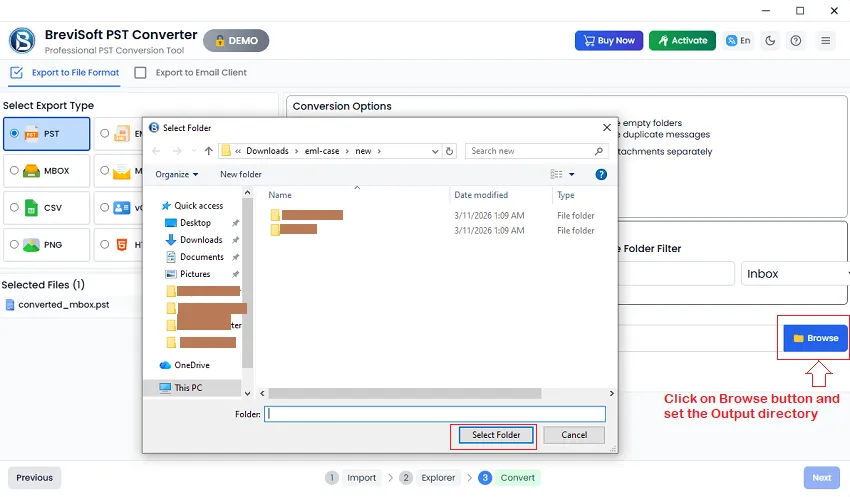
Task: Open Quick access in navigation tree
Action: (192, 205)
